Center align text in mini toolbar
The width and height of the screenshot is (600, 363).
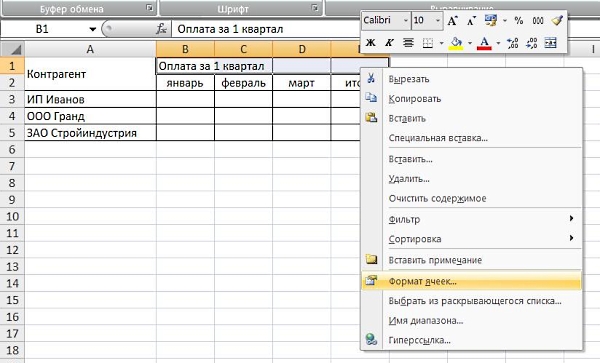coord(408,42)
